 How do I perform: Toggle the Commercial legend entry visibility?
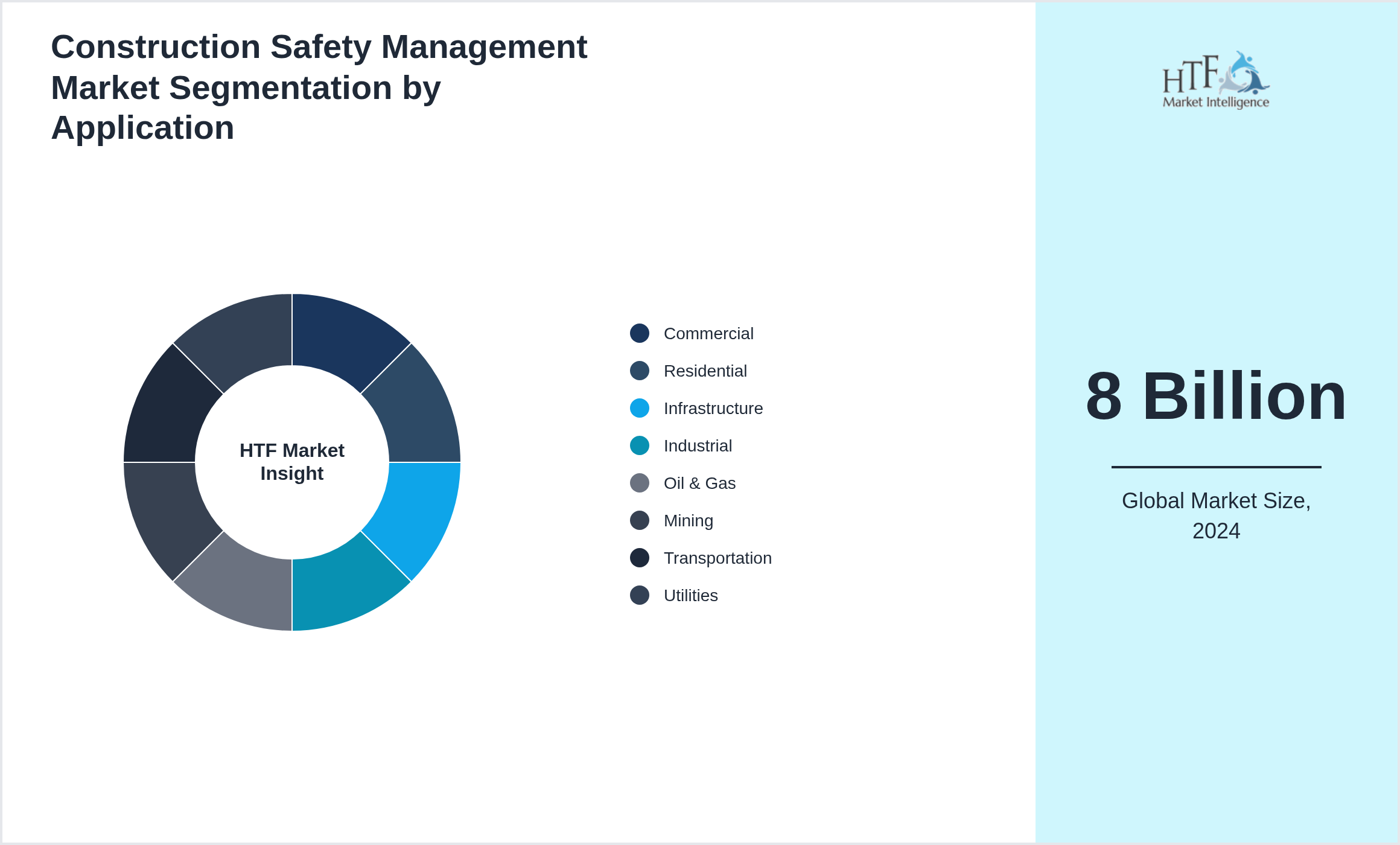click(x=708, y=333)
